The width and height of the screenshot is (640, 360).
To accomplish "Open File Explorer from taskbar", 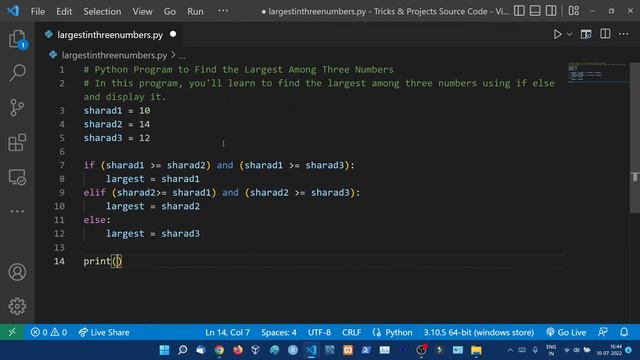I will point(476,350).
